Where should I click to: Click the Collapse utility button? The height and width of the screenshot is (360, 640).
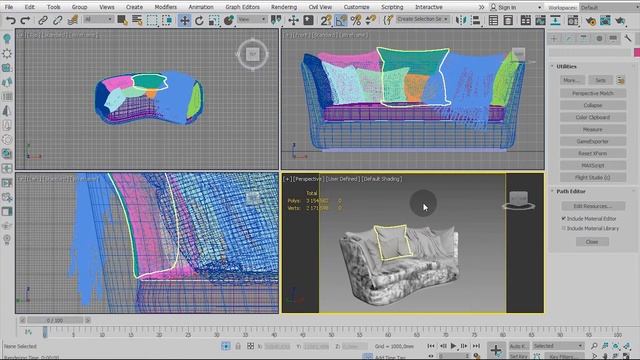[593, 105]
